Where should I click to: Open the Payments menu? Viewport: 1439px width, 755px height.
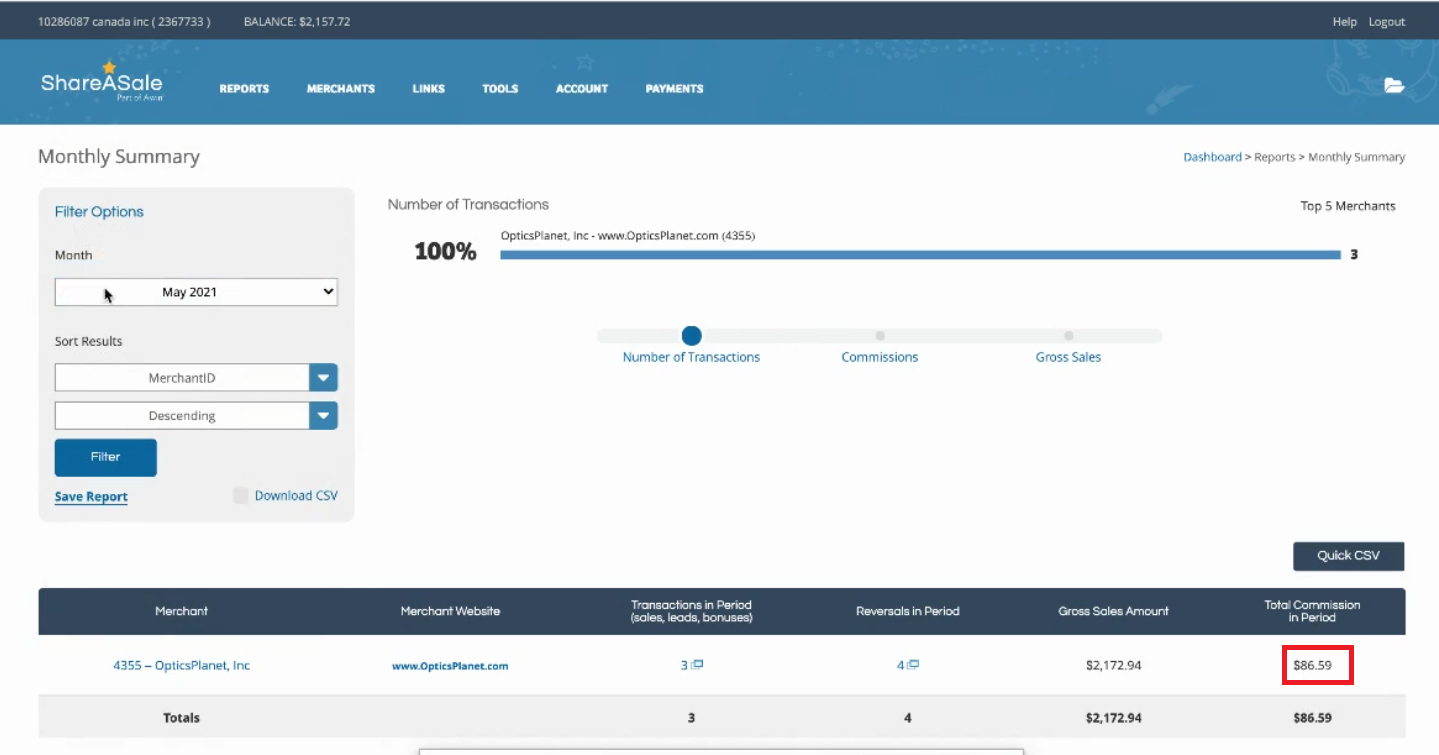coord(674,89)
